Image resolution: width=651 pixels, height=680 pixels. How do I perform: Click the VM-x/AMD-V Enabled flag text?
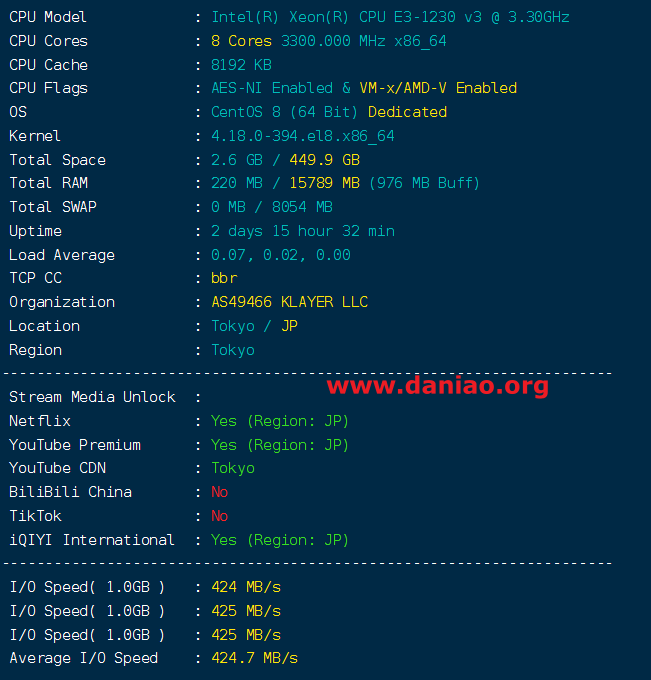pyautogui.click(x=438, y=88)
